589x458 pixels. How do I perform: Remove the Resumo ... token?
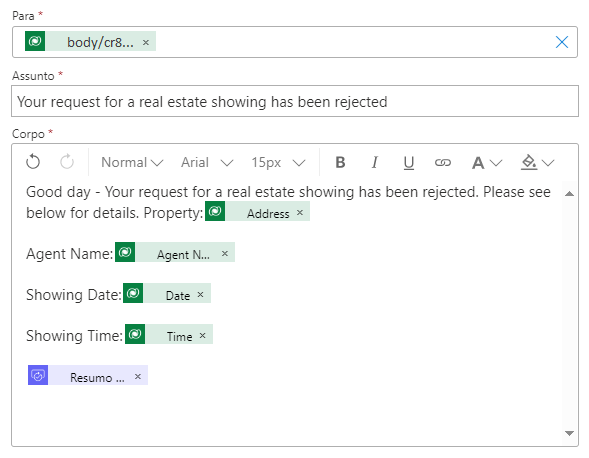click(138, 376)
